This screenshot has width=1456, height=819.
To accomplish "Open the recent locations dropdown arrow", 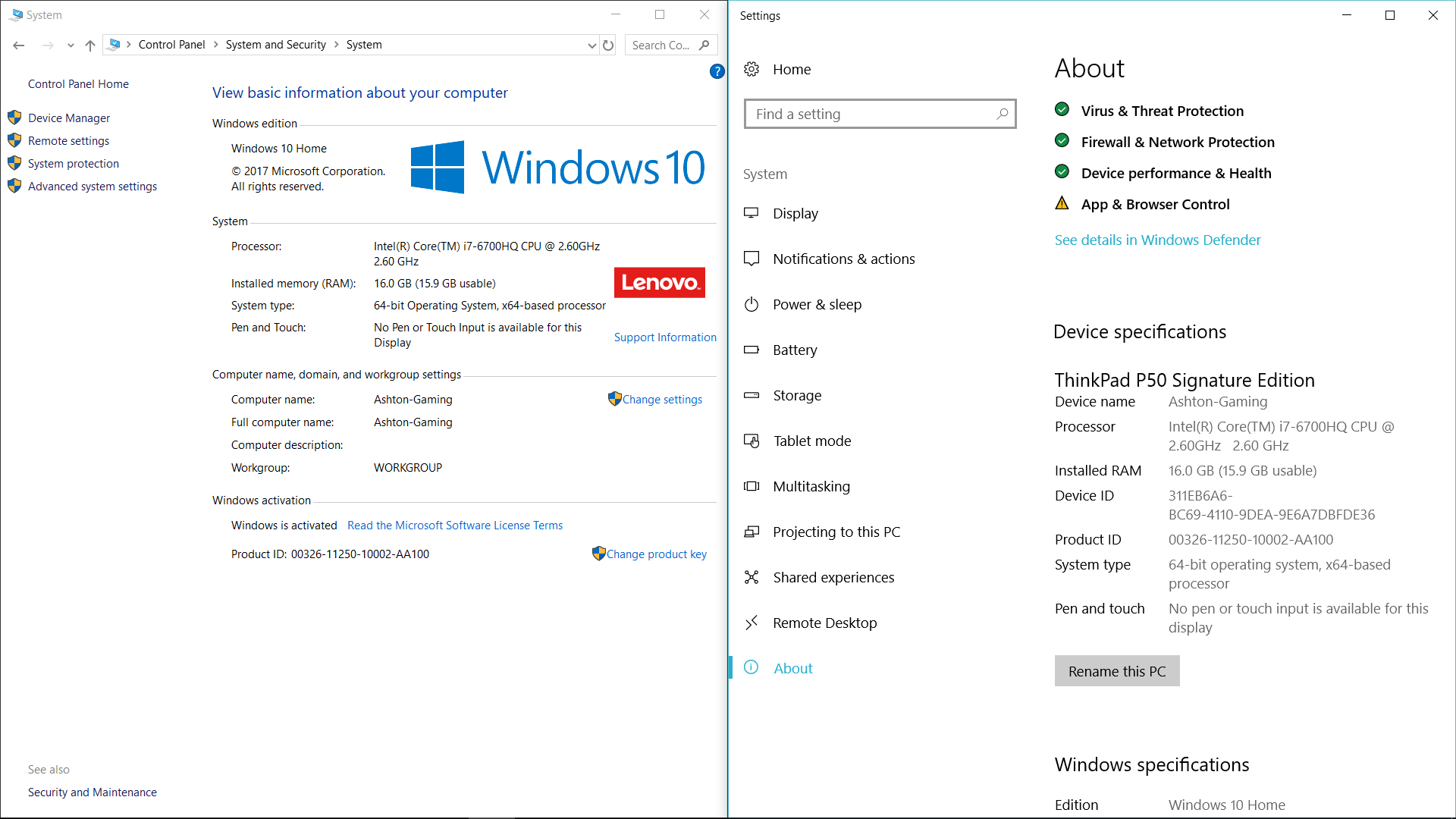I will 71,45.
